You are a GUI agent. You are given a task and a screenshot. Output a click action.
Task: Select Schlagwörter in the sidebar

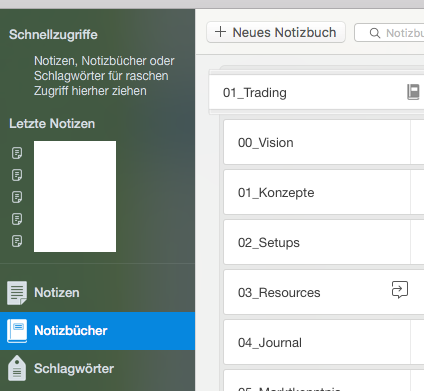[97, 369]
